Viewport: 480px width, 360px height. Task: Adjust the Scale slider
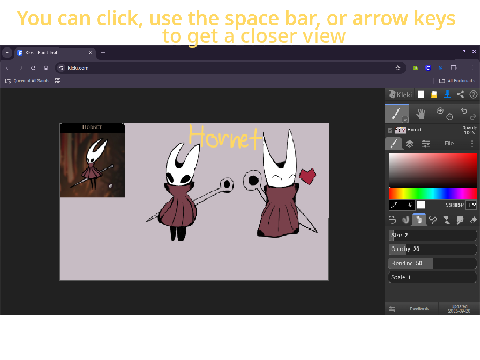[x=433, y=277]
